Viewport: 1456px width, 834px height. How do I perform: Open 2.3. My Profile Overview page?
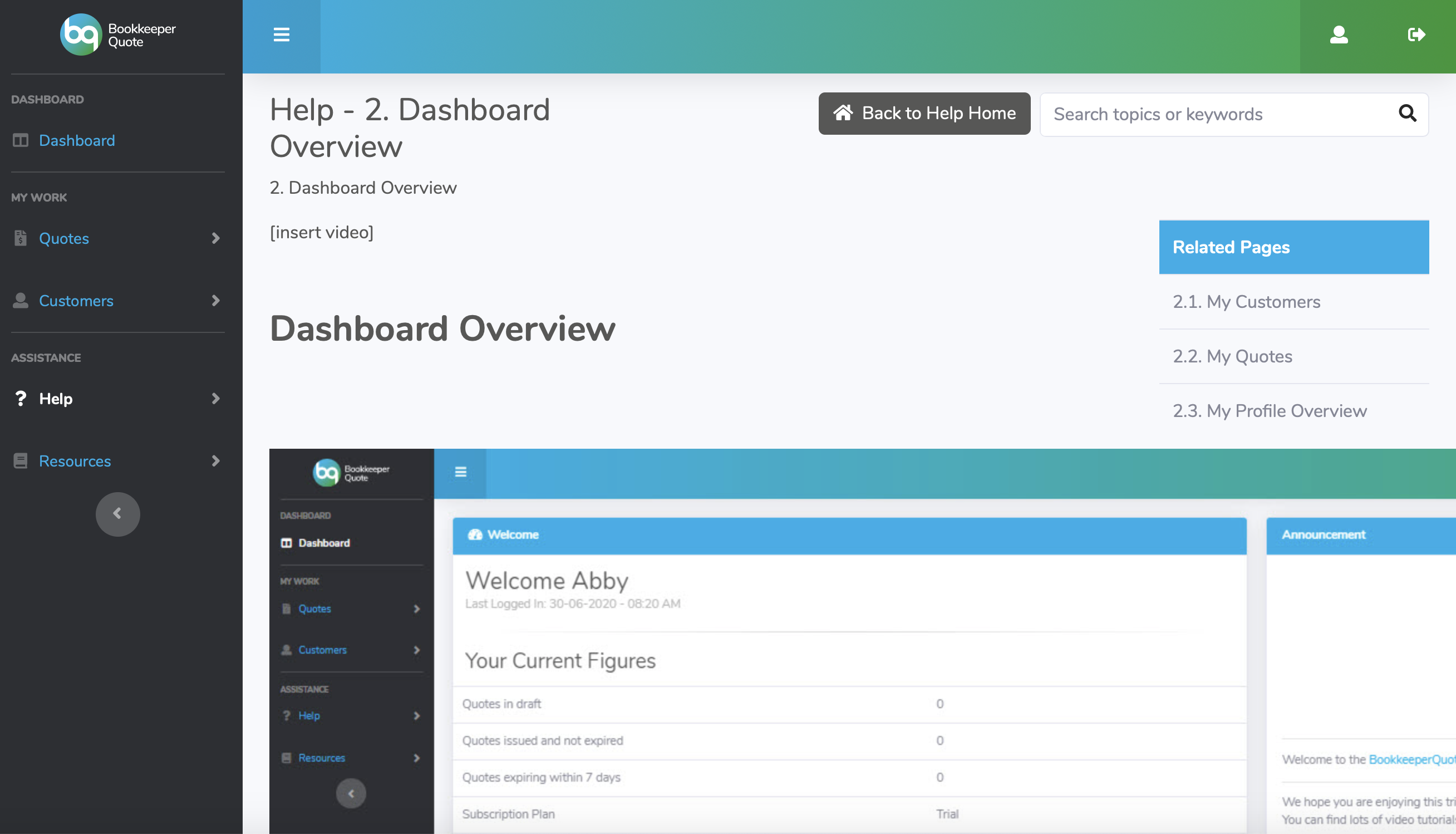[x=1269, y=411]
